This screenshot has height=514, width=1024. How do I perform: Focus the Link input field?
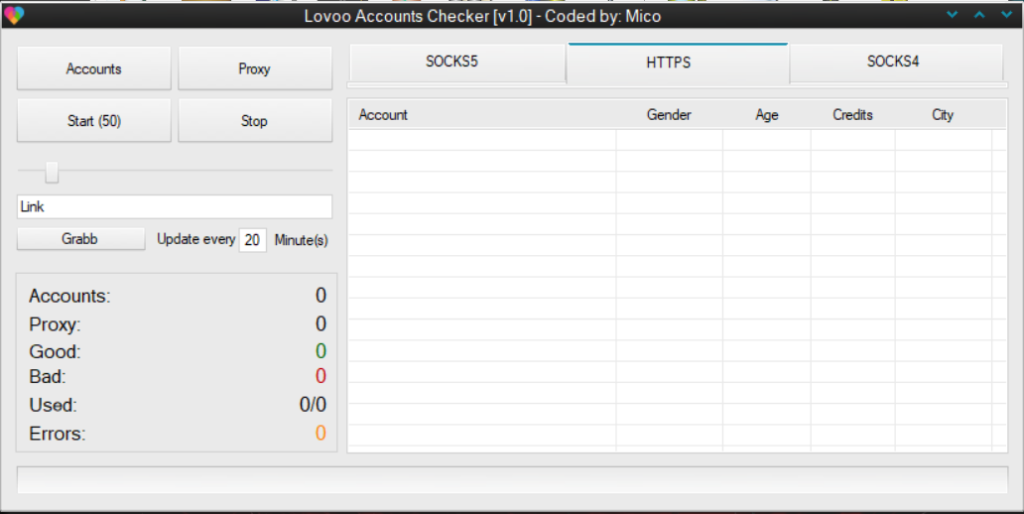[x=174, y=206]
